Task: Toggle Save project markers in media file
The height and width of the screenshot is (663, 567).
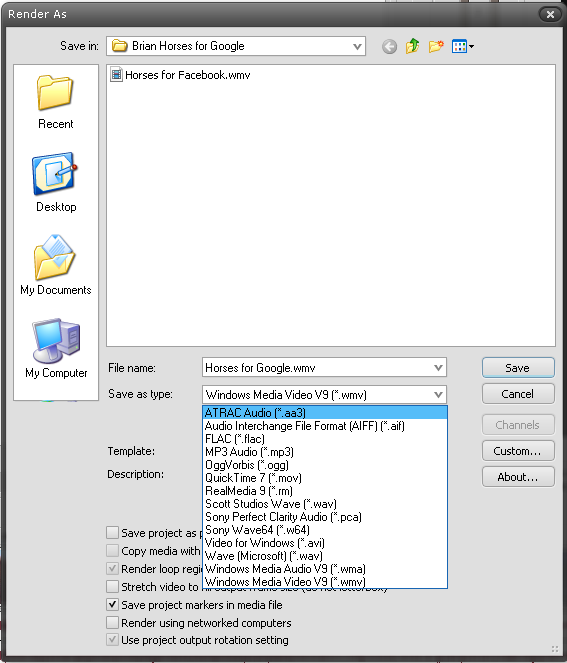Action: click(112, 605)
